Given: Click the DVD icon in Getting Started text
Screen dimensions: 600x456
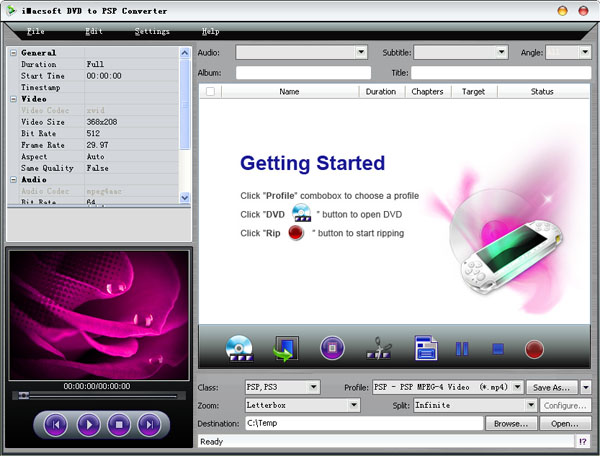Looking at the screenshot, I should (302, 213).
